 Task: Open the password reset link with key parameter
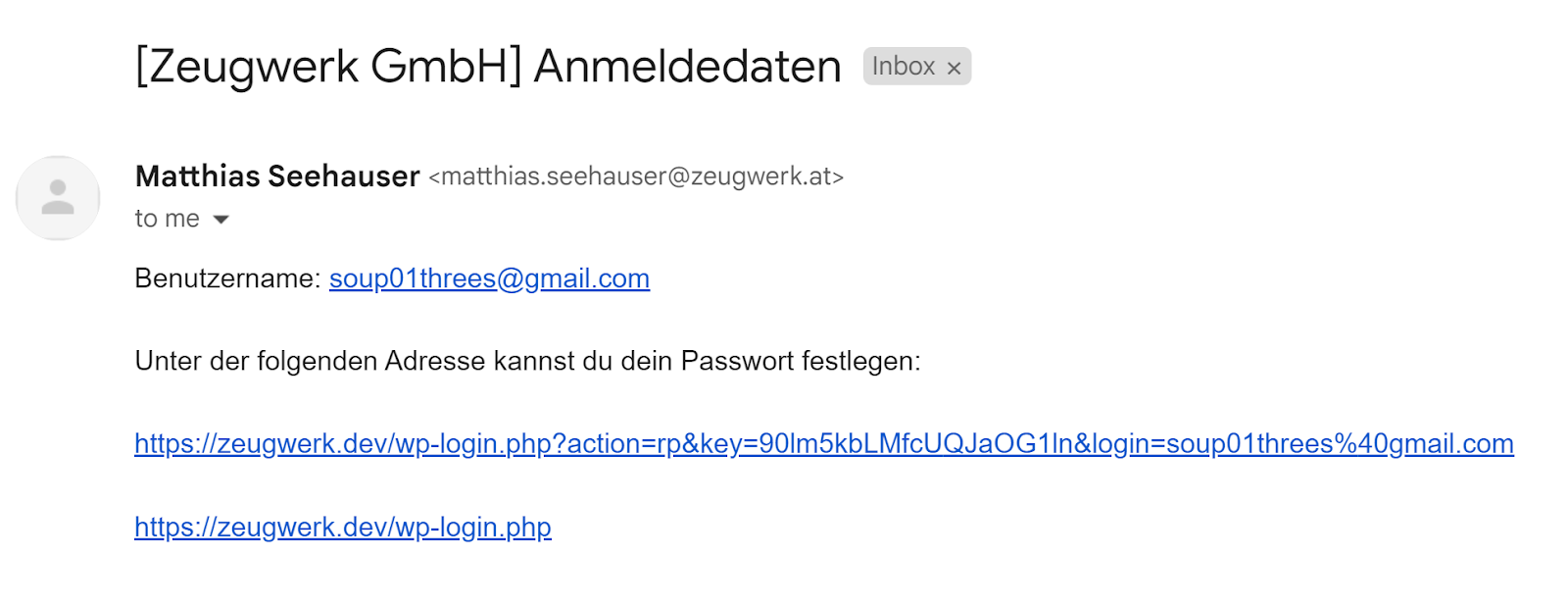(x=824, y=444)
